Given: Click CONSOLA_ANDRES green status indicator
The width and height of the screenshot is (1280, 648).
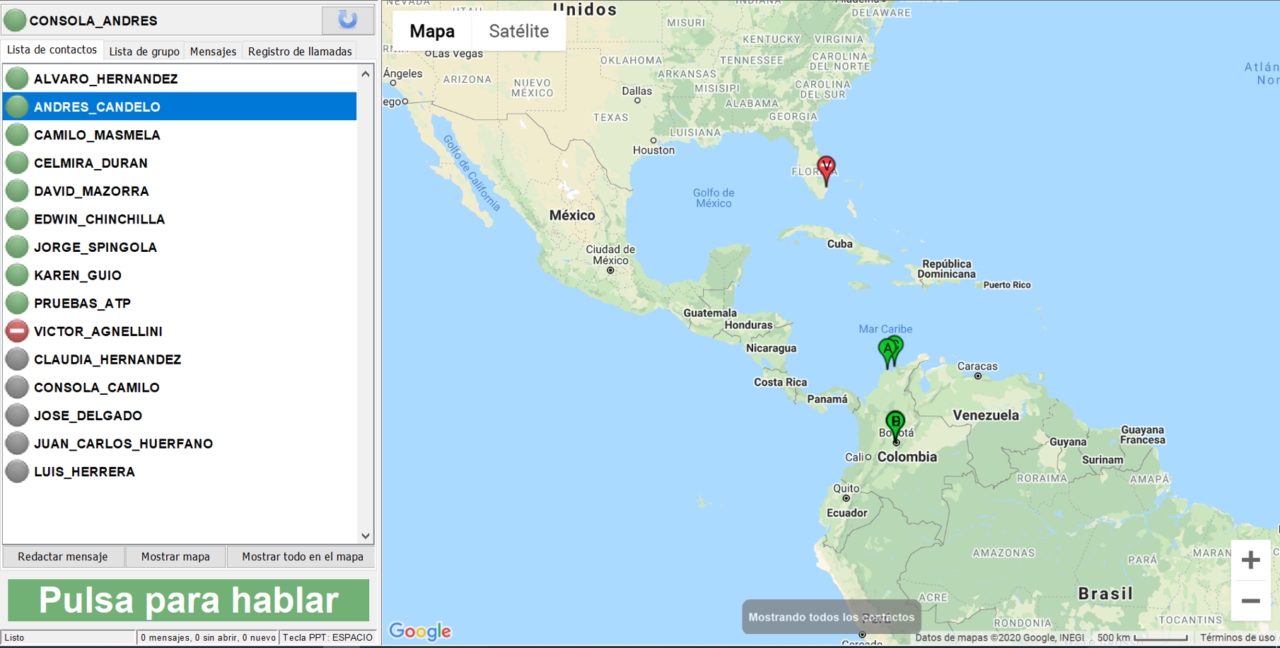Looking at the screenshot, I should point(15,21).
